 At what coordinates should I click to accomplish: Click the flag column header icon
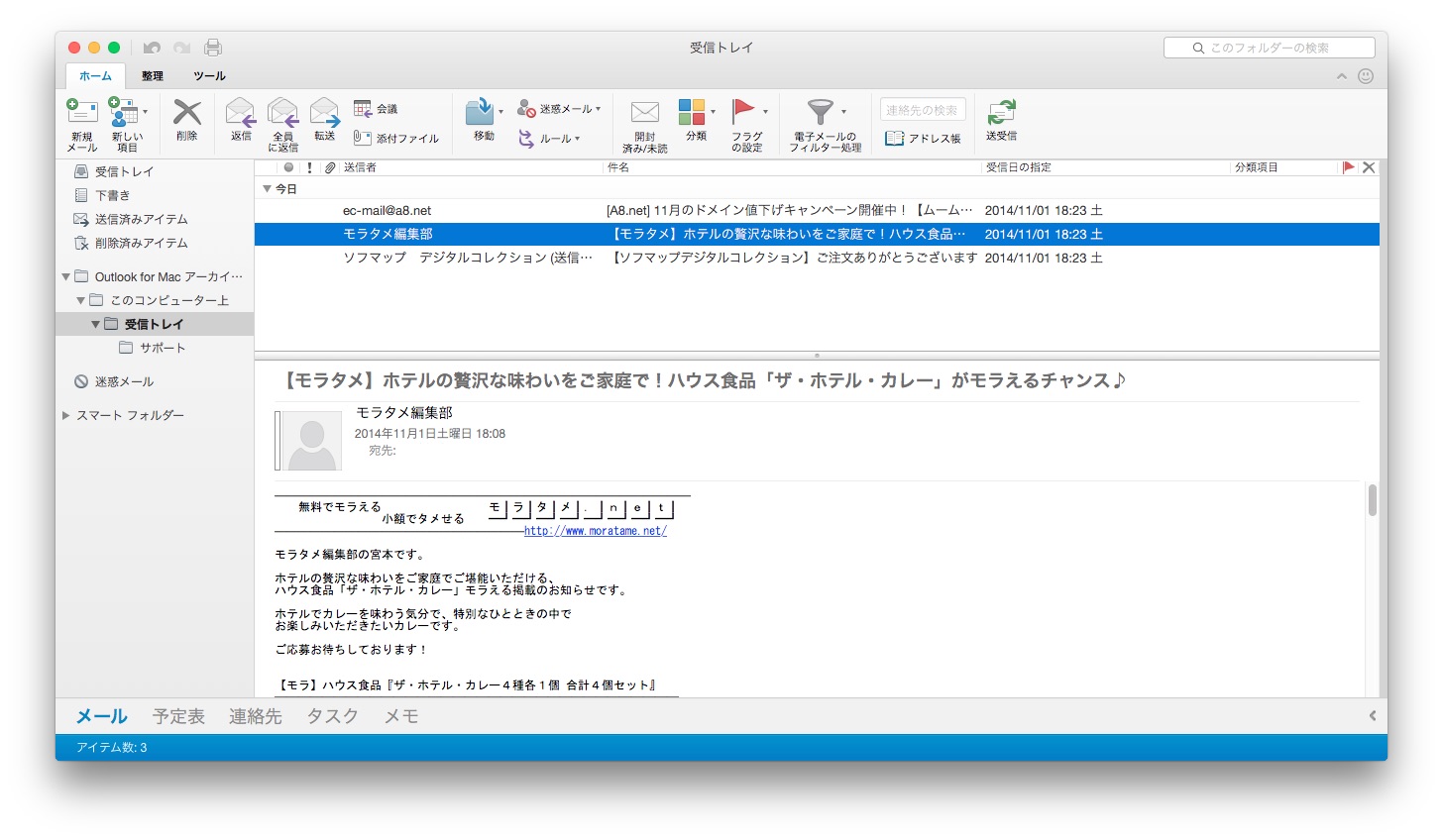1348,167
